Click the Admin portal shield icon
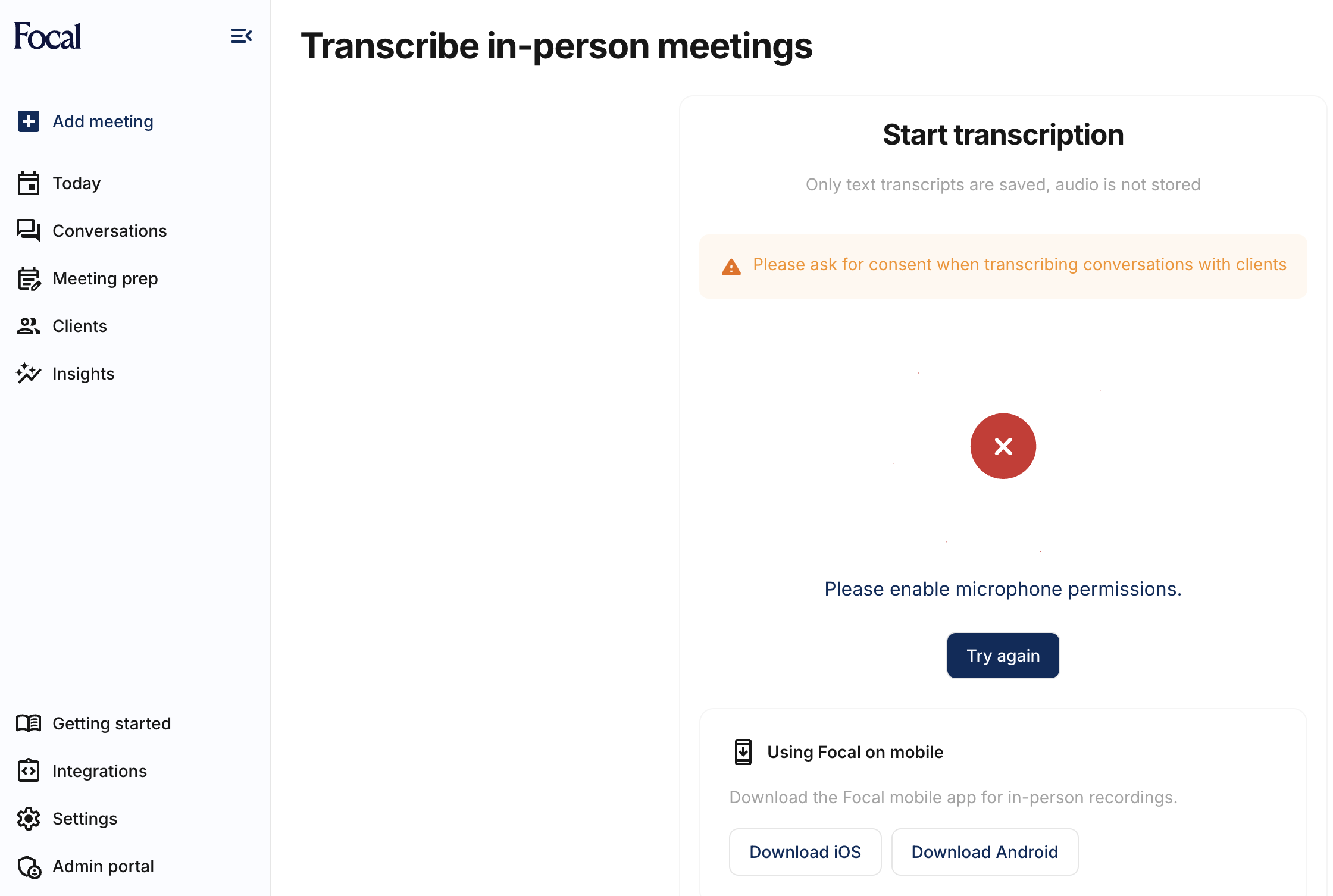The image size is (1333, 896). (29, 867)
